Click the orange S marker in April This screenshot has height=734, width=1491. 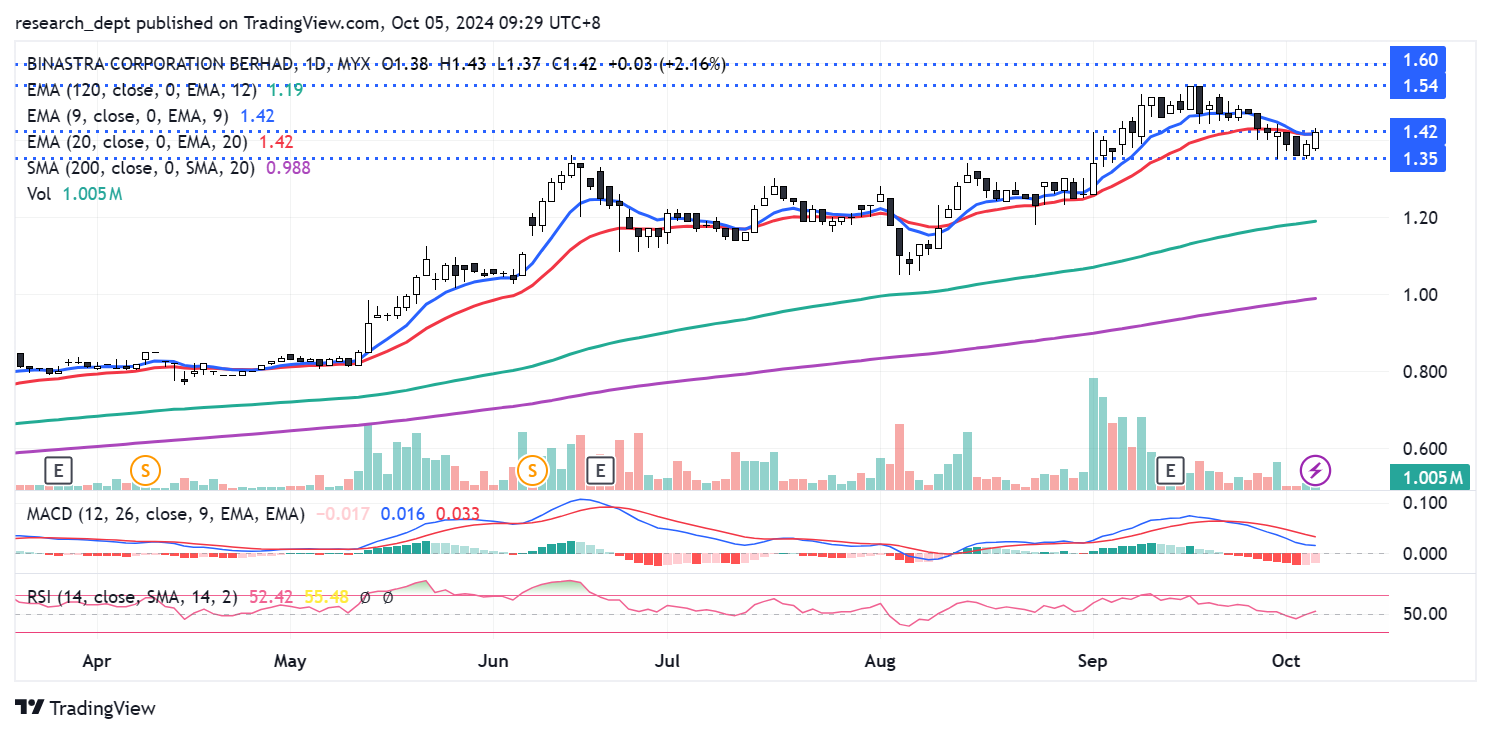coord(146,469)
